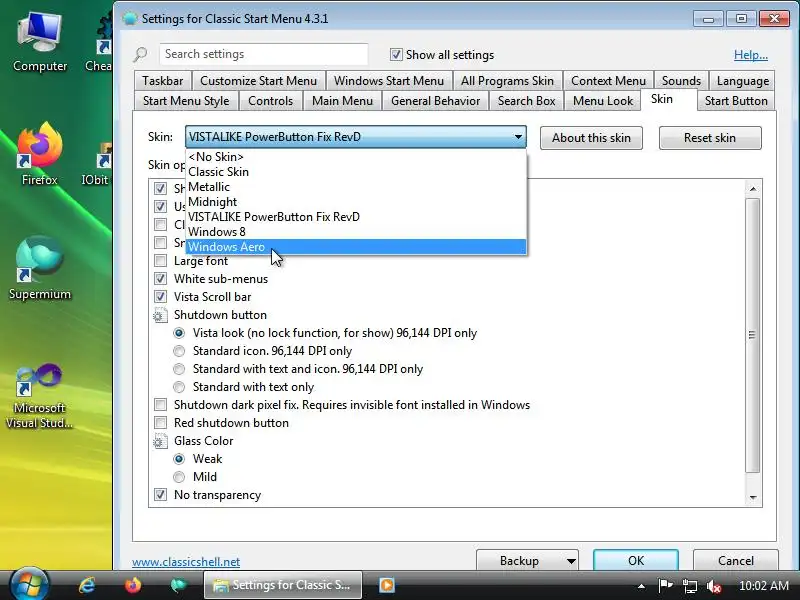800x600 pixels.
Task: Switch to the Start Menu Style tab
Action: 186,101
